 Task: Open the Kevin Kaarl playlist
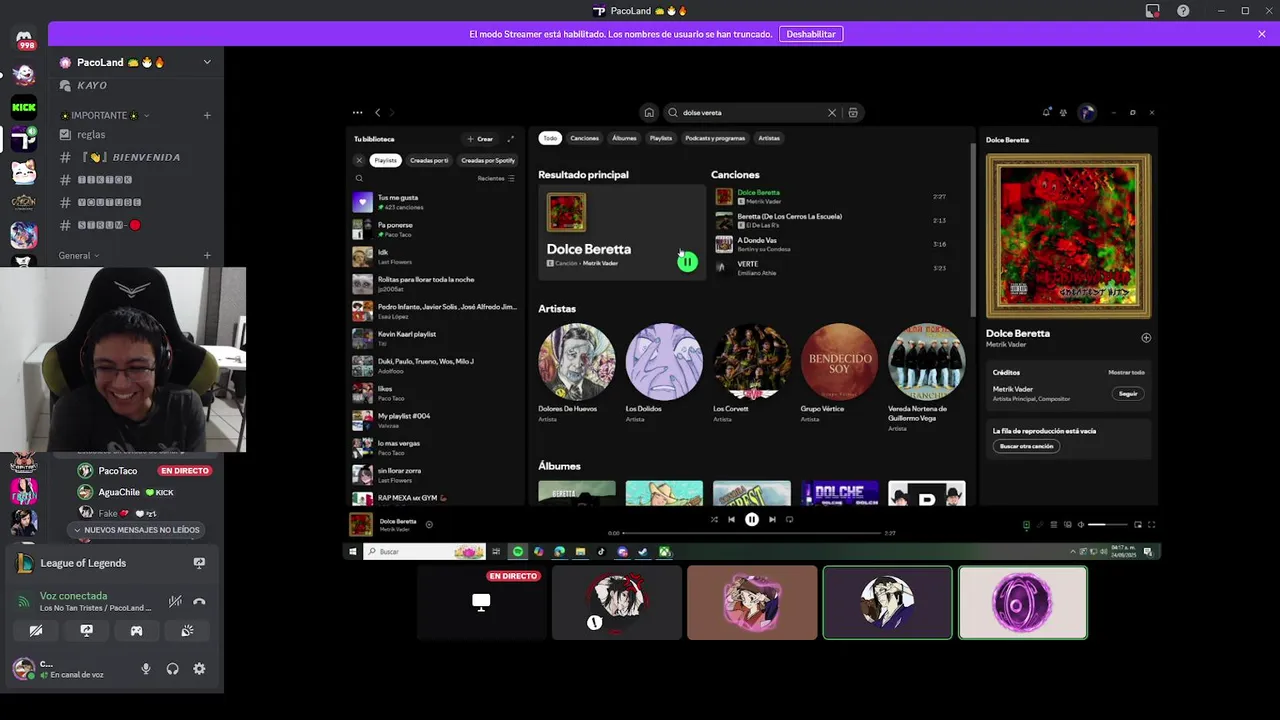tap(436, 338)
